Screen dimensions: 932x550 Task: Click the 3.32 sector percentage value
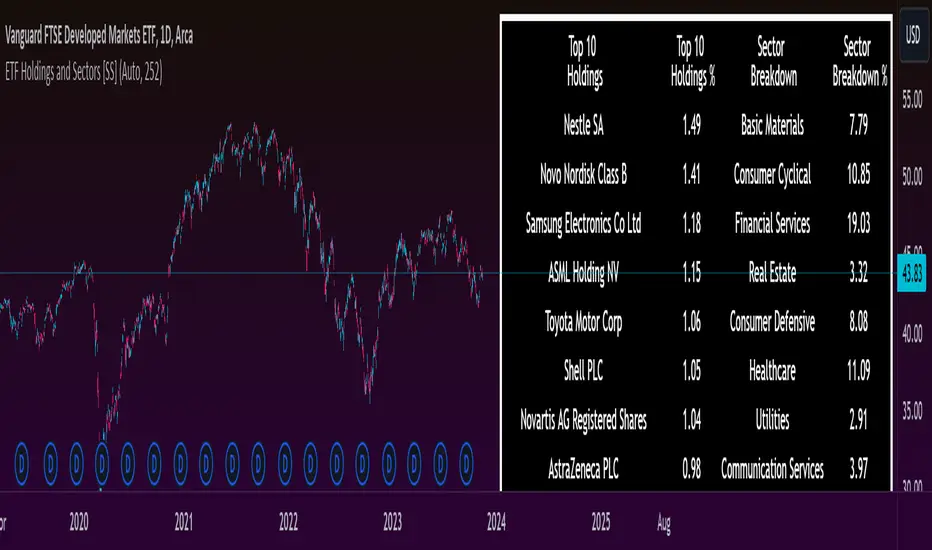coord(858,273)
